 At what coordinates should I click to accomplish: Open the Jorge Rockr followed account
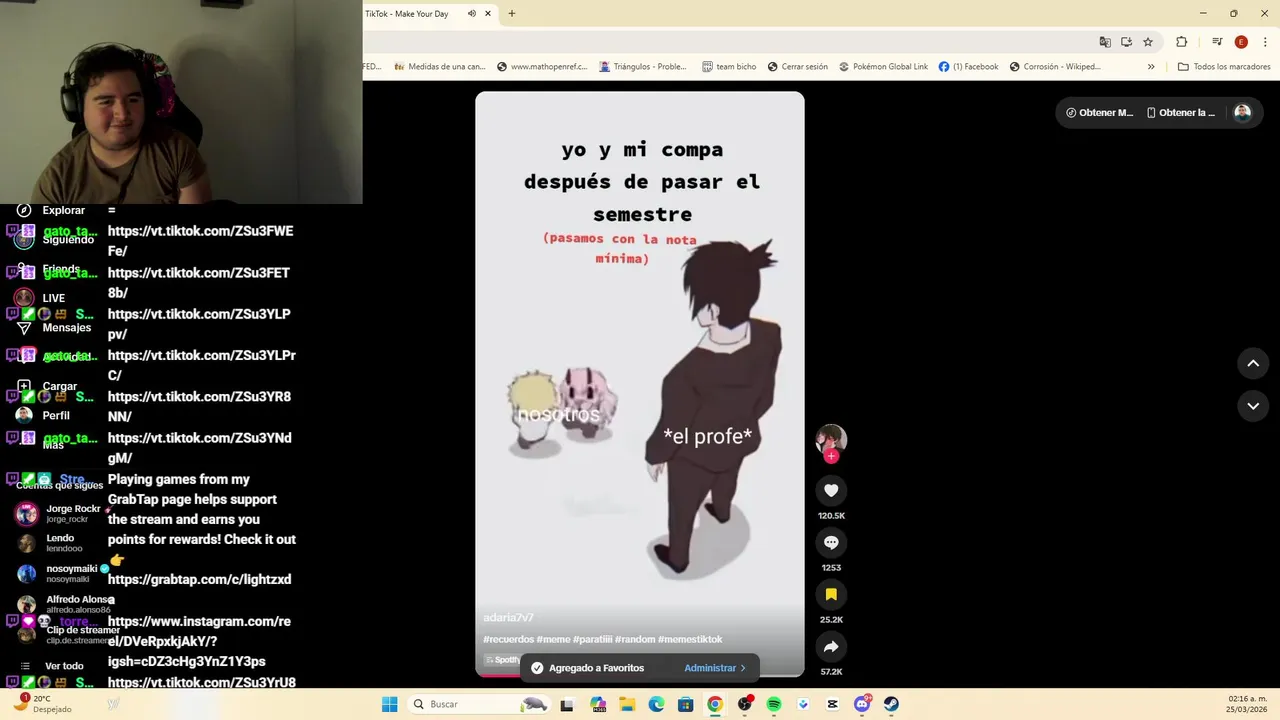click(62, 513)
